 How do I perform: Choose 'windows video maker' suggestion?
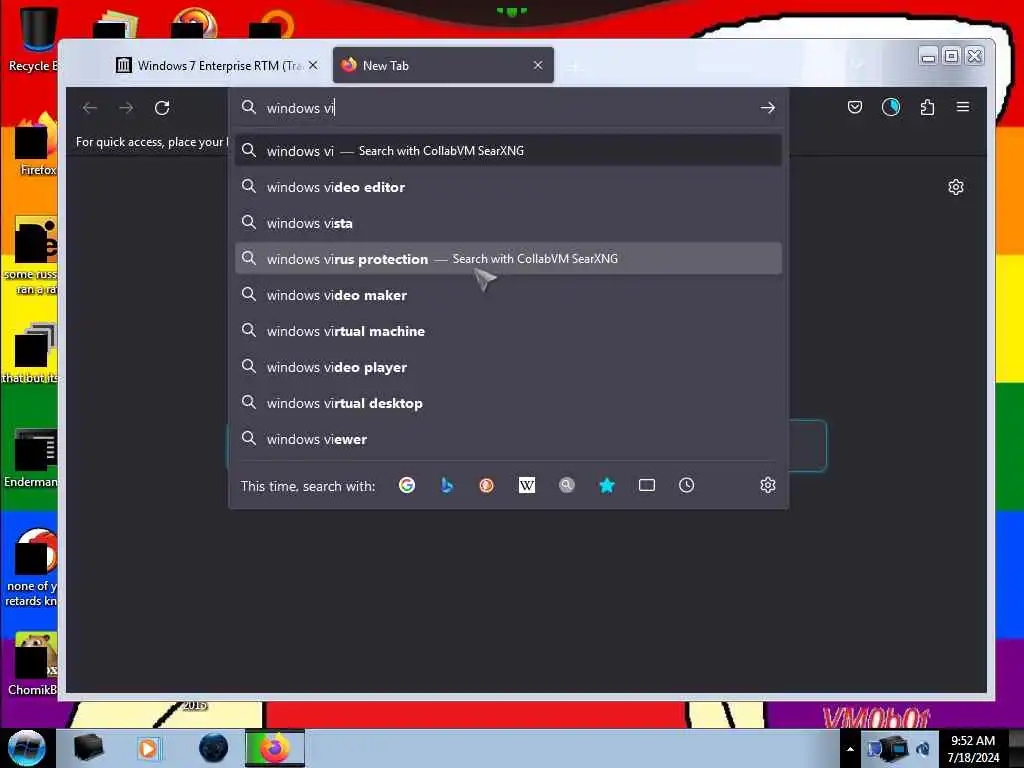coord(508,295)
